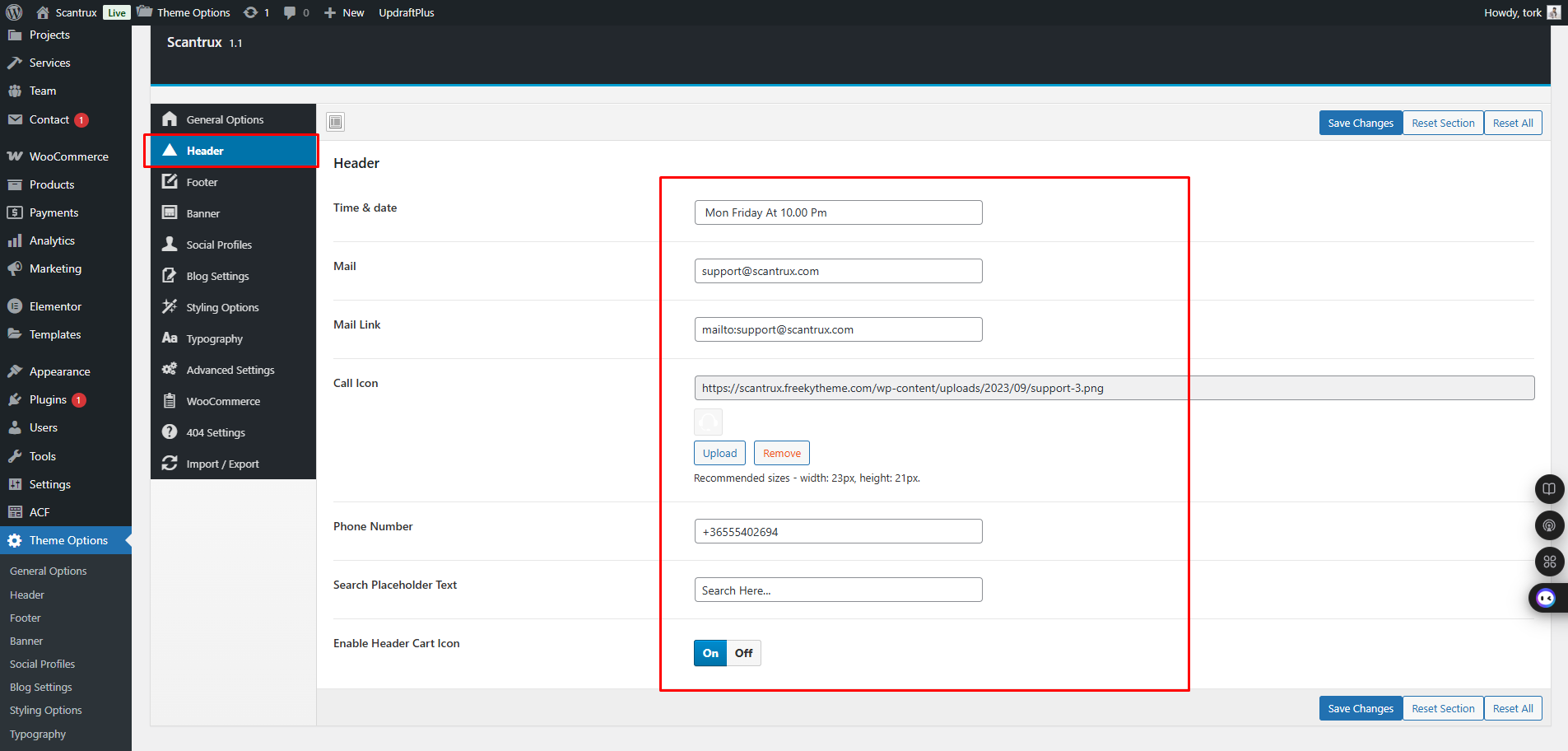The width and height of the screenshot is (1568, 751).
Task: Click the updates refresh icon in admin bar
Action: tap(251, 12)
